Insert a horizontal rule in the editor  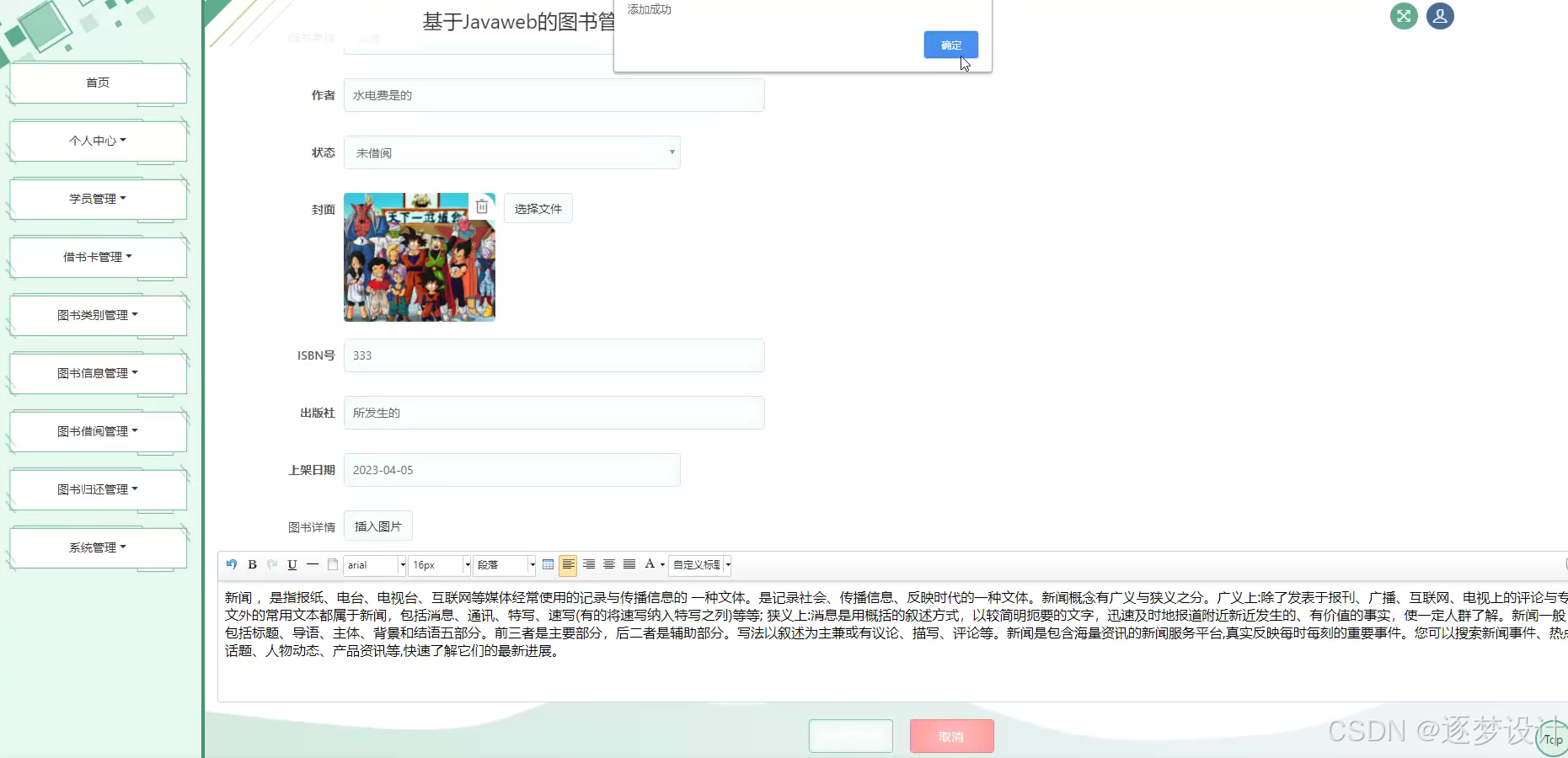point(313,565)
